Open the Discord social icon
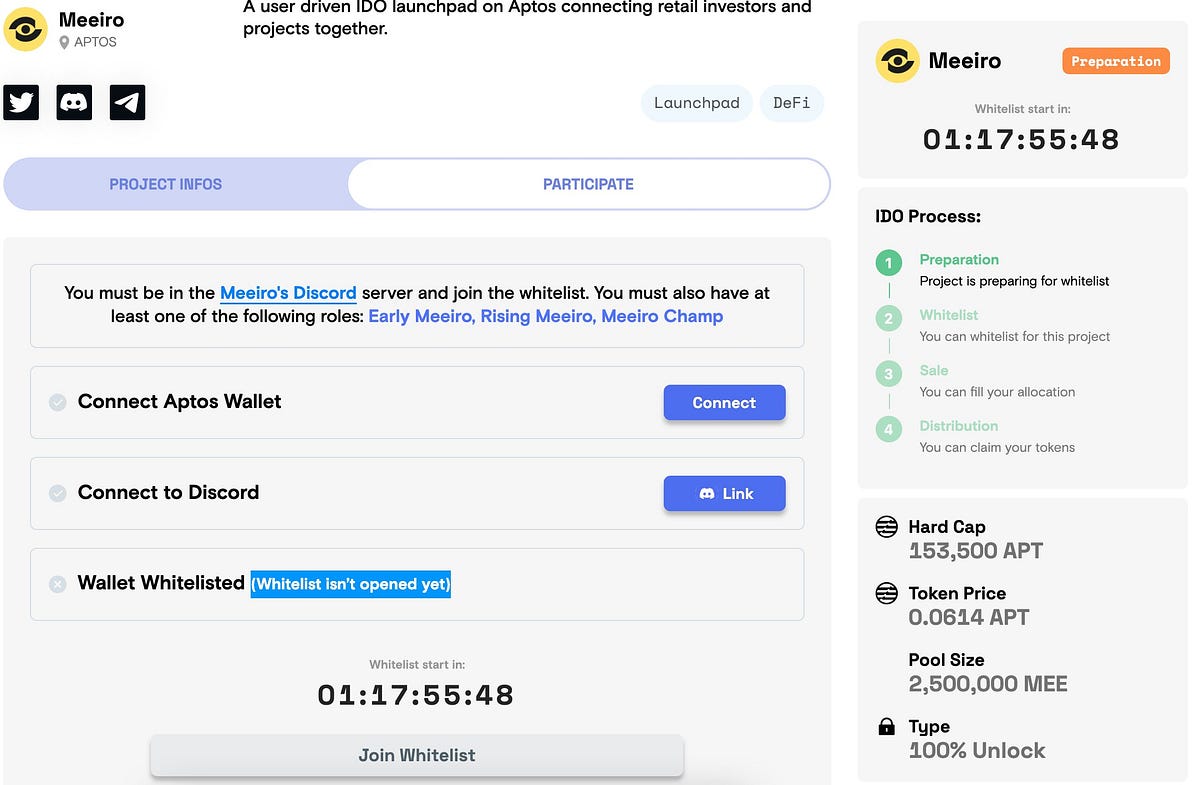Image resolution: width=1200 pixels, height=785 pixels. pos(74,101)
